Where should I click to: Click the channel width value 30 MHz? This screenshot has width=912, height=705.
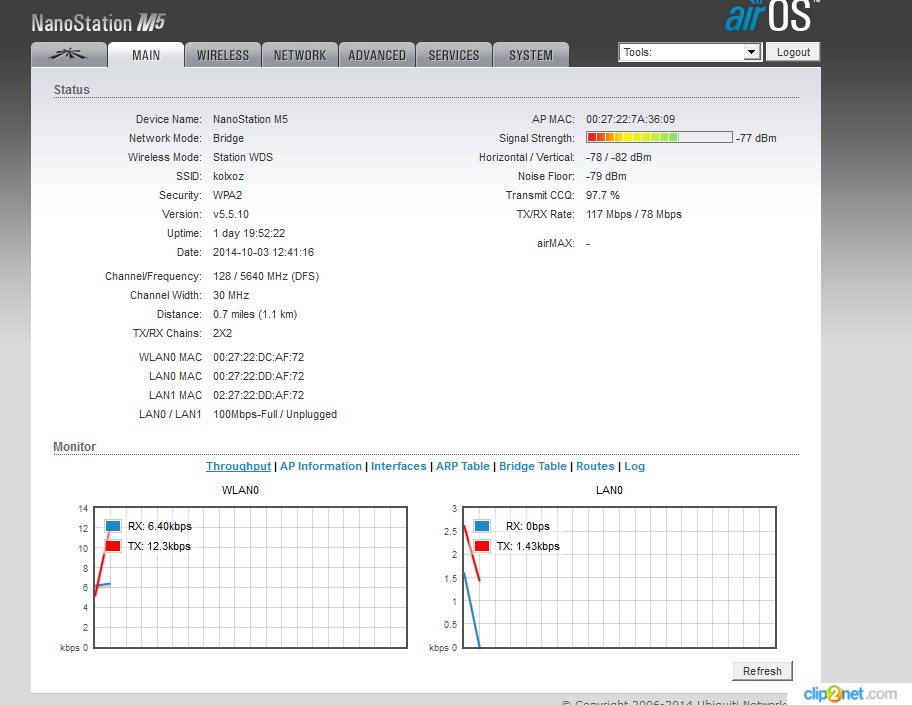coord(230,295)
